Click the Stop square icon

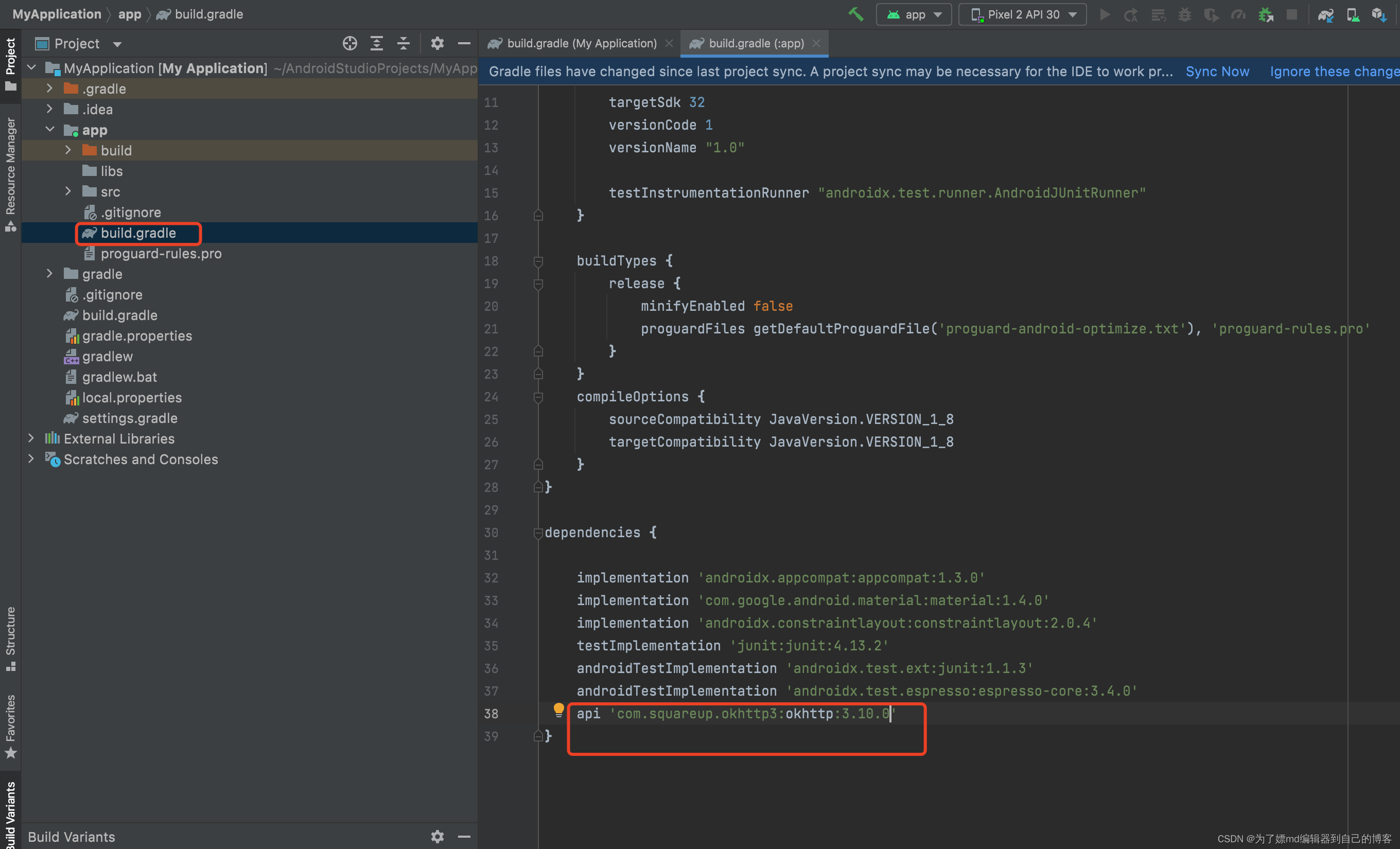click(1291, 14)
